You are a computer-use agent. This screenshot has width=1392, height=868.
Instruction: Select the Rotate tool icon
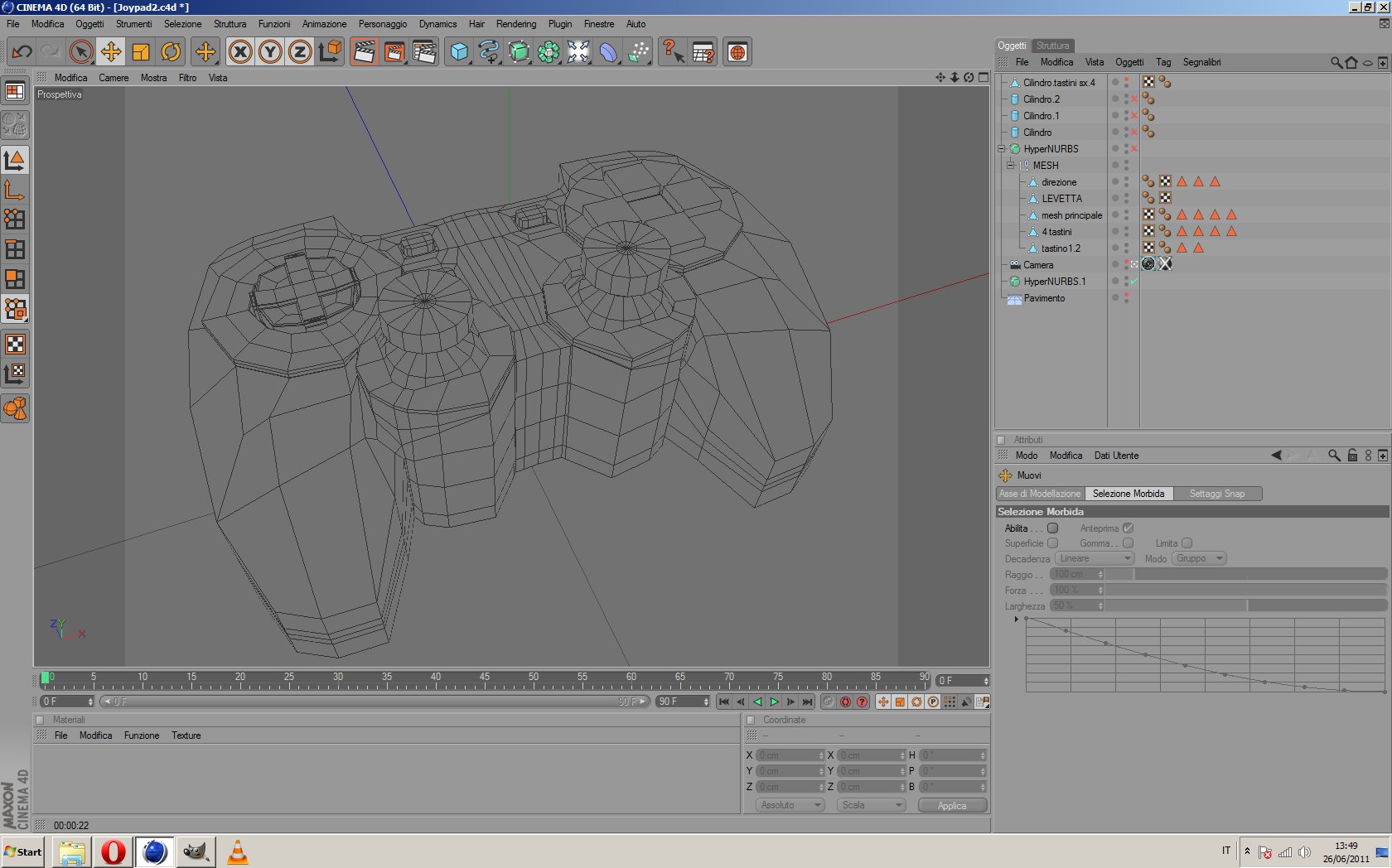[x=171, y=52]
